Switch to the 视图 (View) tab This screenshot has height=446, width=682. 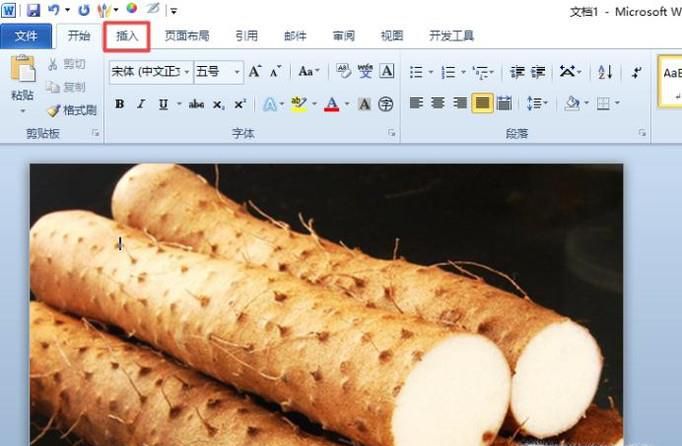pos(392,36)
